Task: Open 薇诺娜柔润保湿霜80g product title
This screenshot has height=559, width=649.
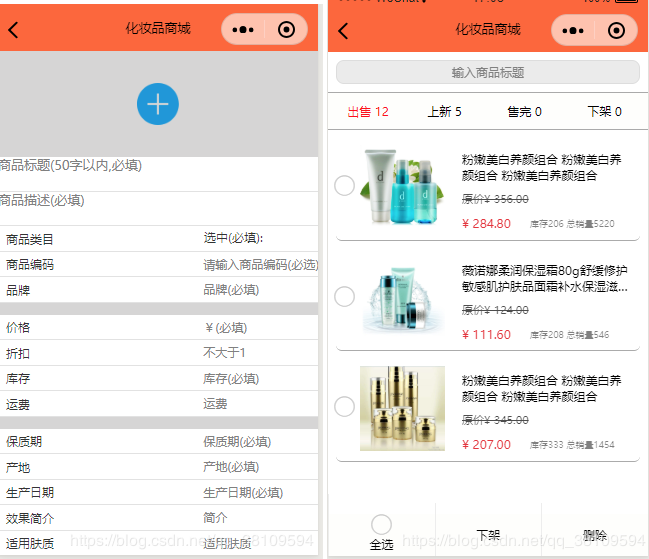Action: (x=544, y=278)
